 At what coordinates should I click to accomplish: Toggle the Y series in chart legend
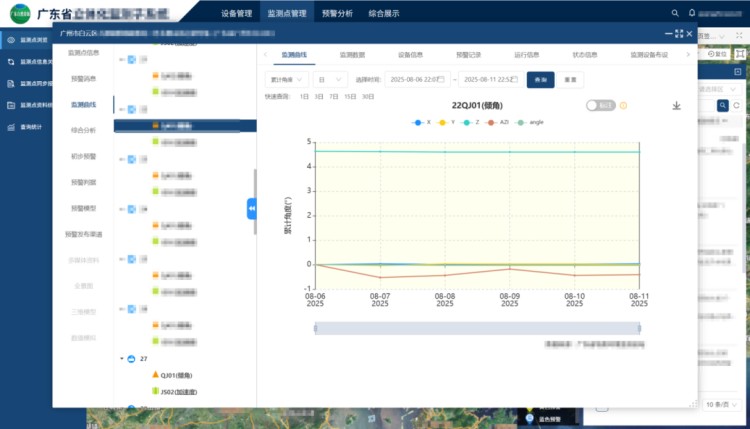click(446, 122)
